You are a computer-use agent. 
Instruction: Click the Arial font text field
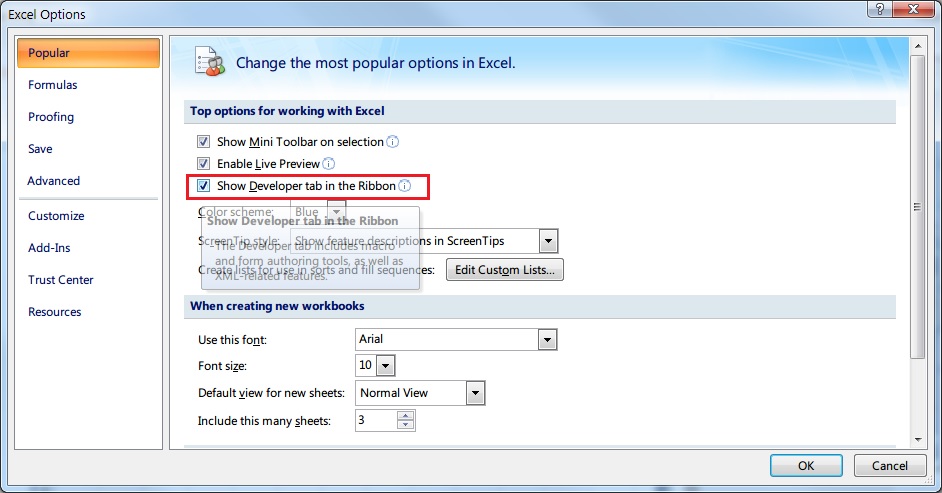(x=447, y=339)
